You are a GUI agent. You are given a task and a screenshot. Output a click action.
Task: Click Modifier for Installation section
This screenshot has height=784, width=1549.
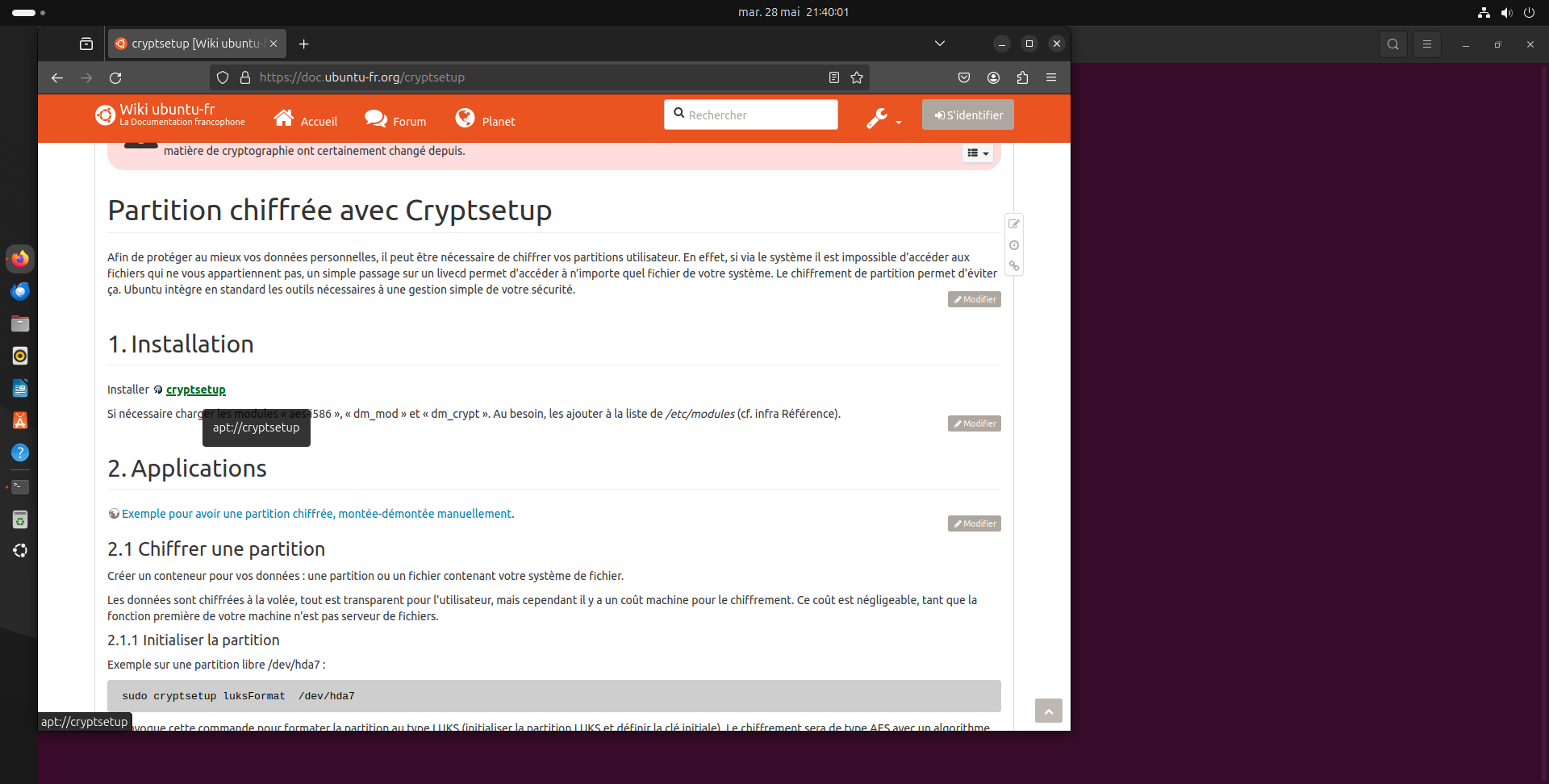975,423
